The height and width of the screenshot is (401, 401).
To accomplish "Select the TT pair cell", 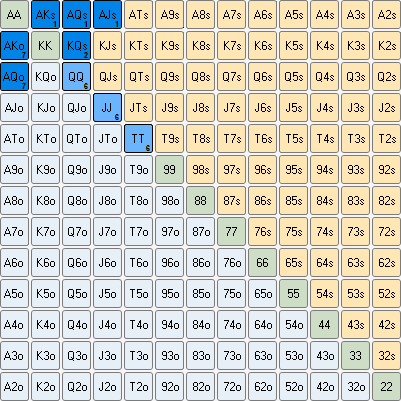I will pyautogui.click(x=139, y=139).
